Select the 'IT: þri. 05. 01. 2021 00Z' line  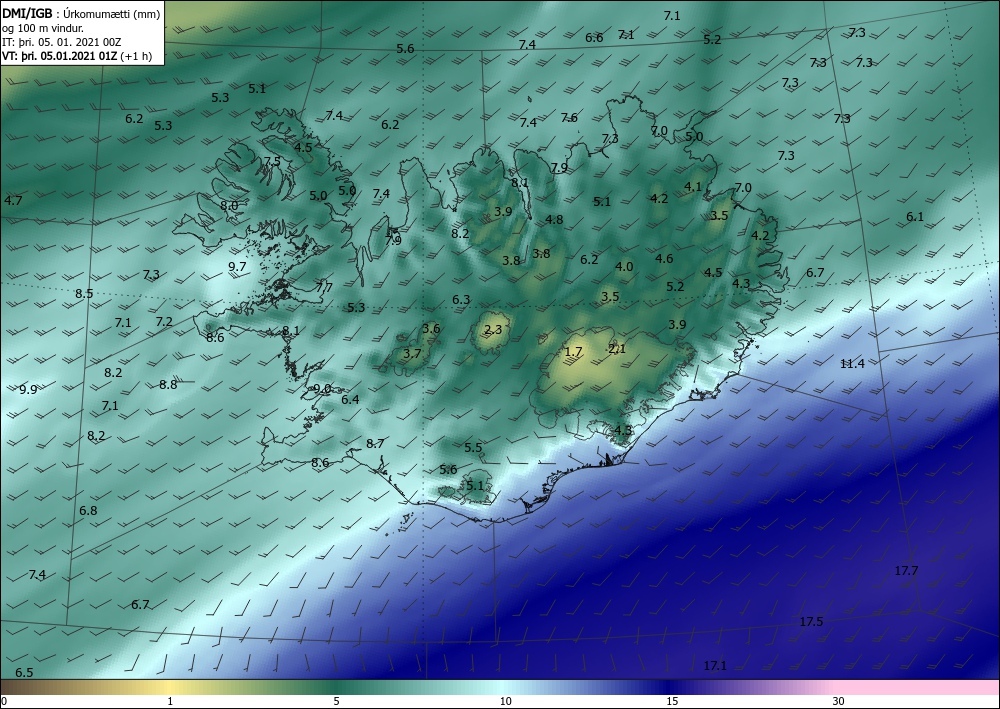pyautogui.click(x=62, y=42)
